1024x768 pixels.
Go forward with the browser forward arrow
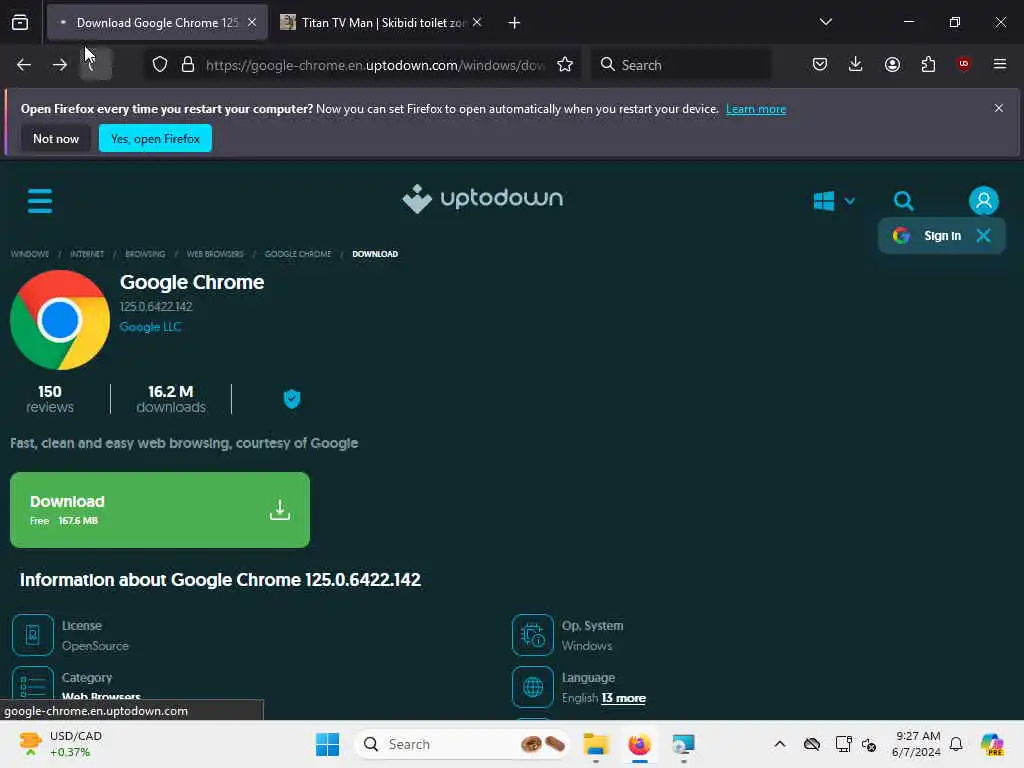[60, 65]
